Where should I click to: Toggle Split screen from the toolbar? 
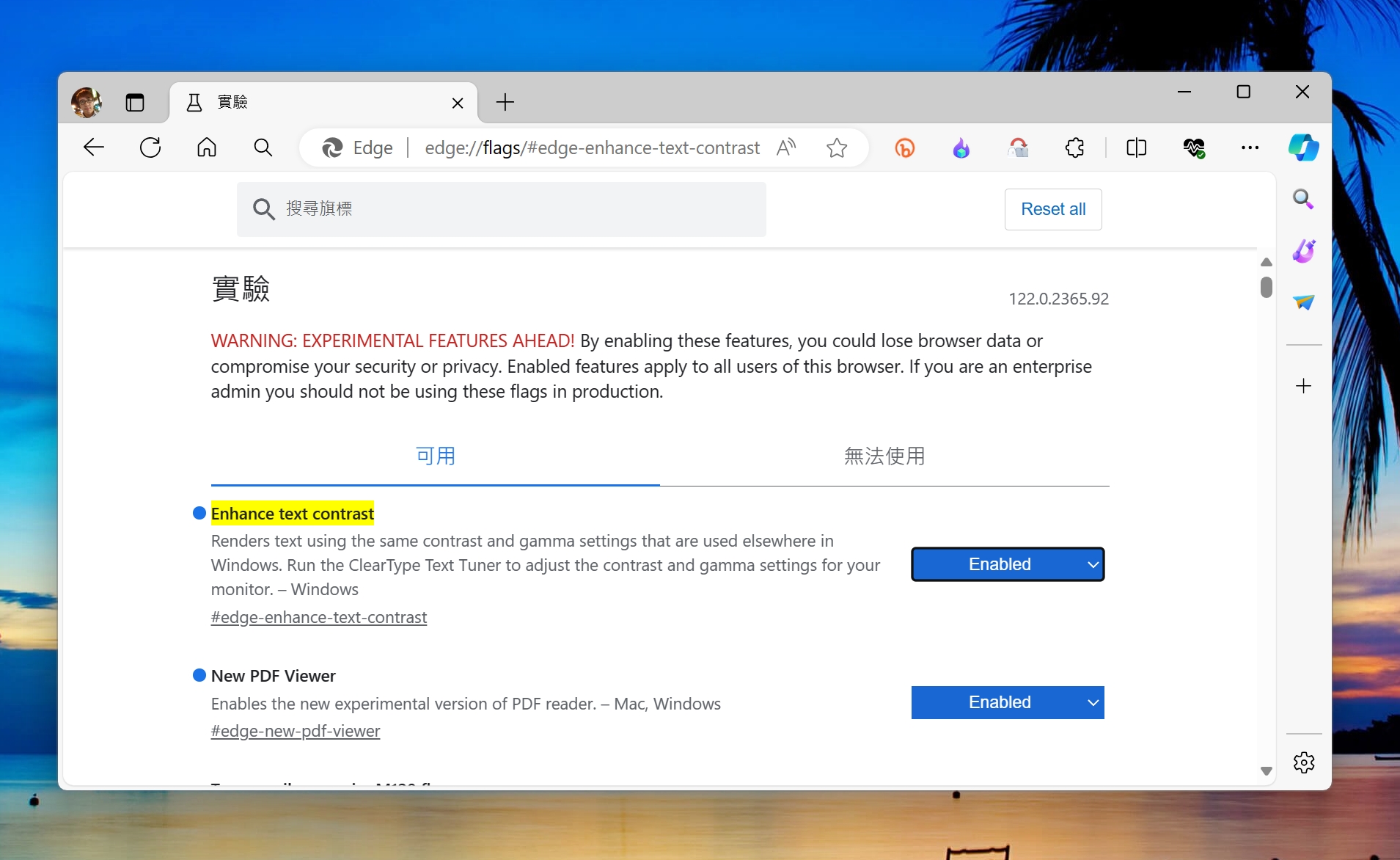tap(1136, 148)
